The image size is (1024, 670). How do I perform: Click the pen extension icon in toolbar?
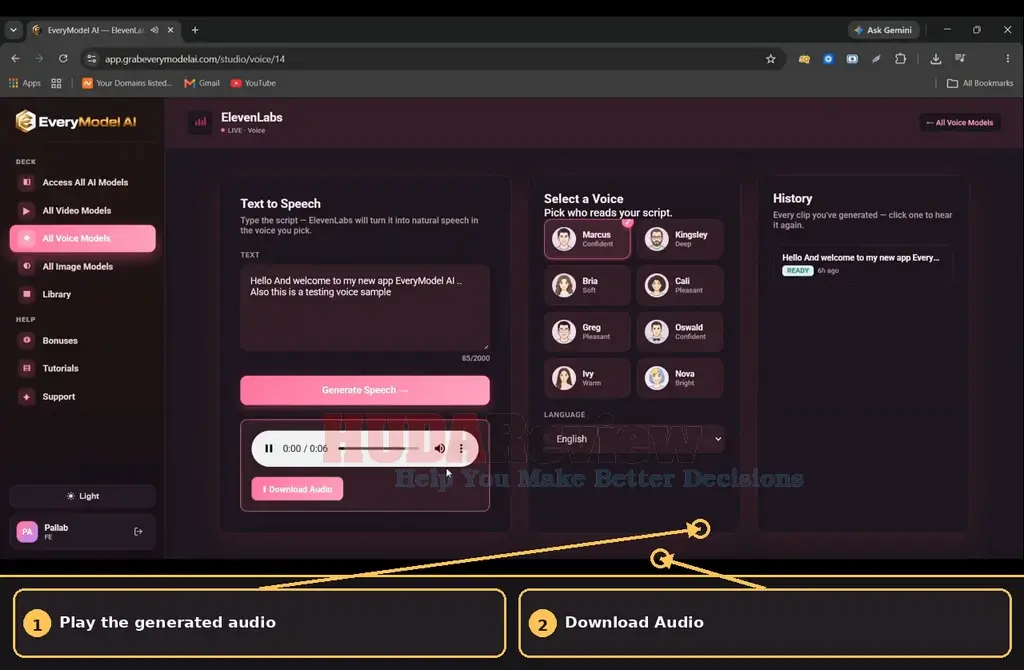pyautogui.click(x=876, y=59)
